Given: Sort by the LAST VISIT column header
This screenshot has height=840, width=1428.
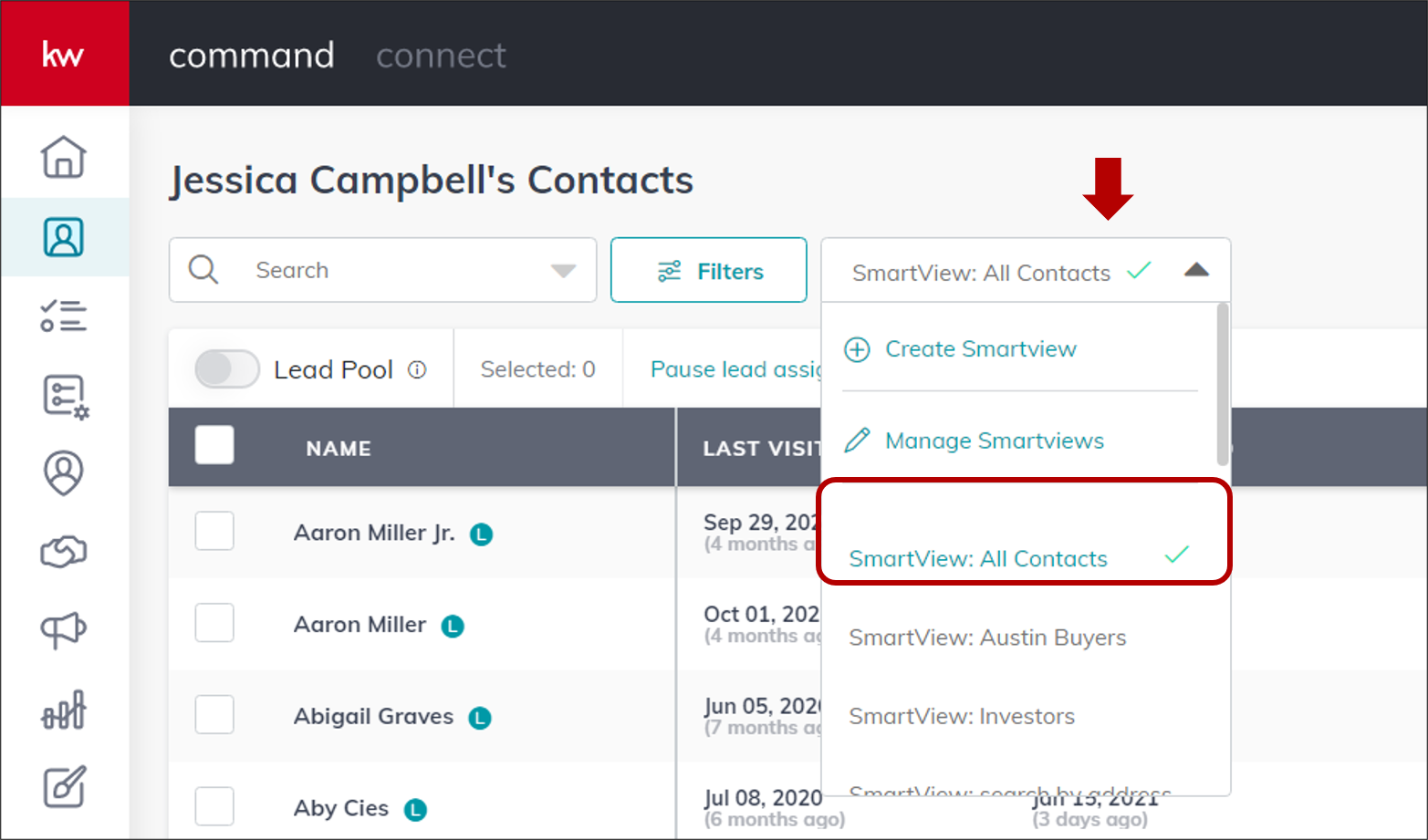Looking at the screenshot, I should [763, 449].
